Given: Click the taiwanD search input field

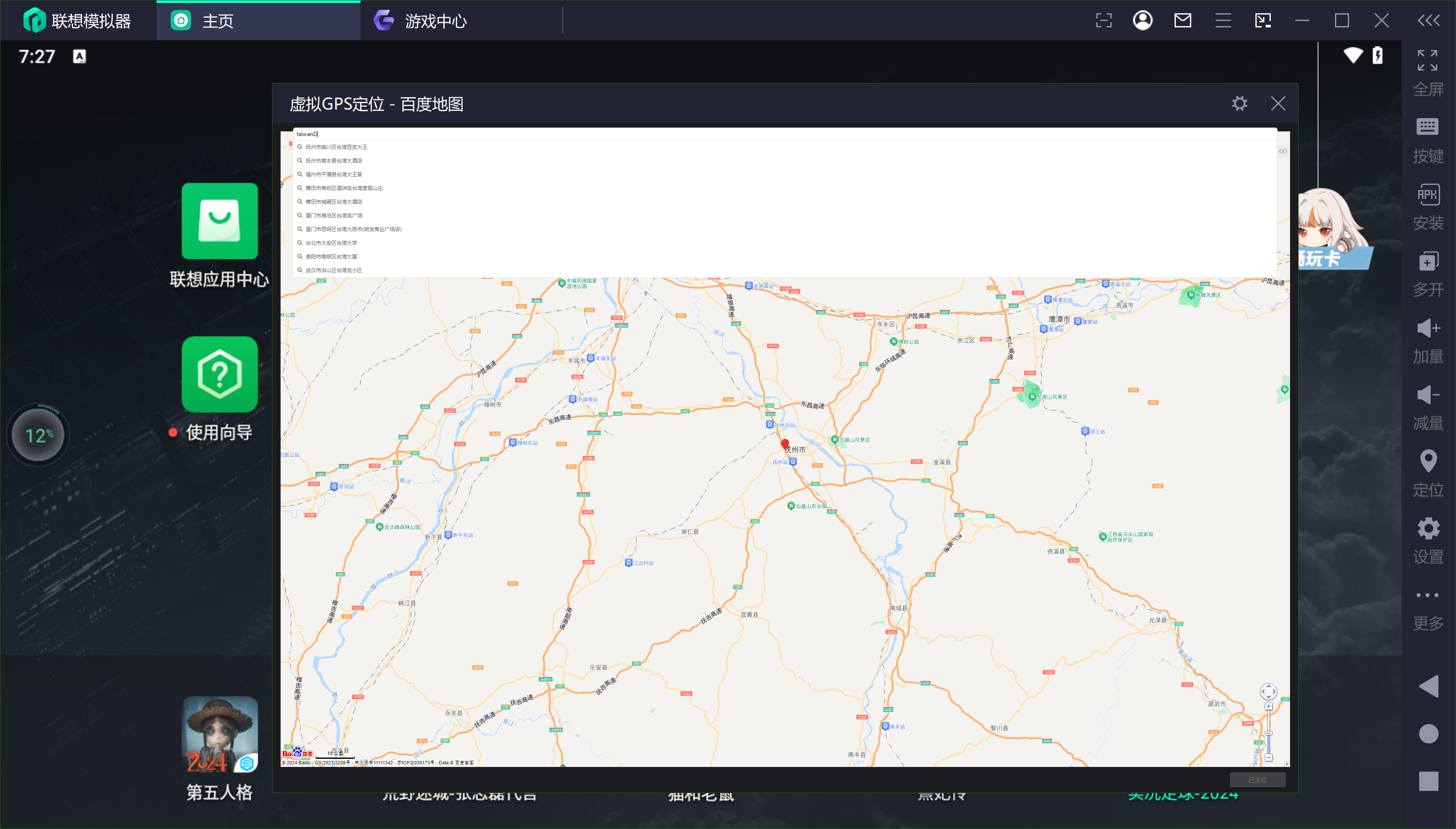Looking at the screenshot, I should tap(784, 134).
